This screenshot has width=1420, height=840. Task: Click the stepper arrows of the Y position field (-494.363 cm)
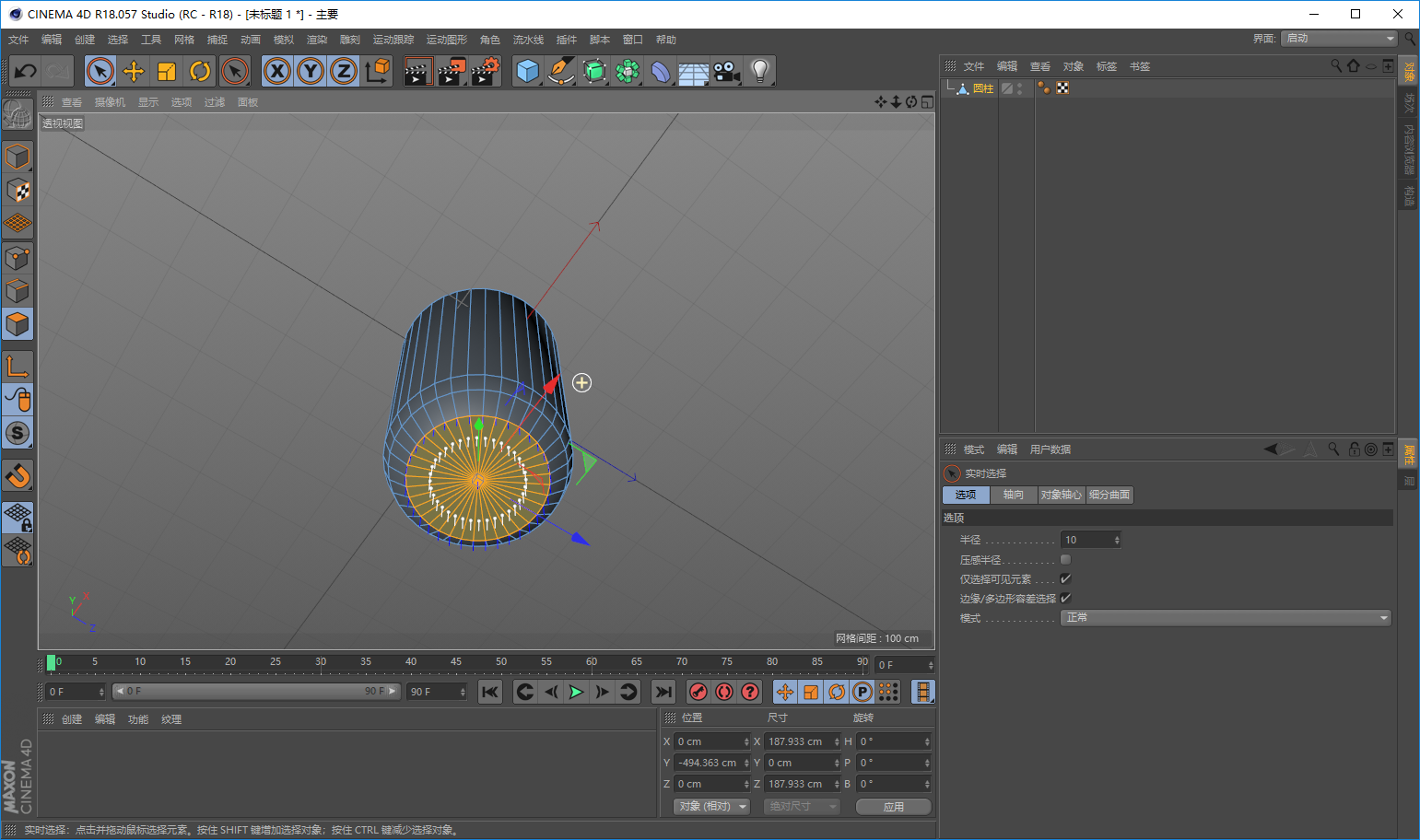tap(746, 763)
